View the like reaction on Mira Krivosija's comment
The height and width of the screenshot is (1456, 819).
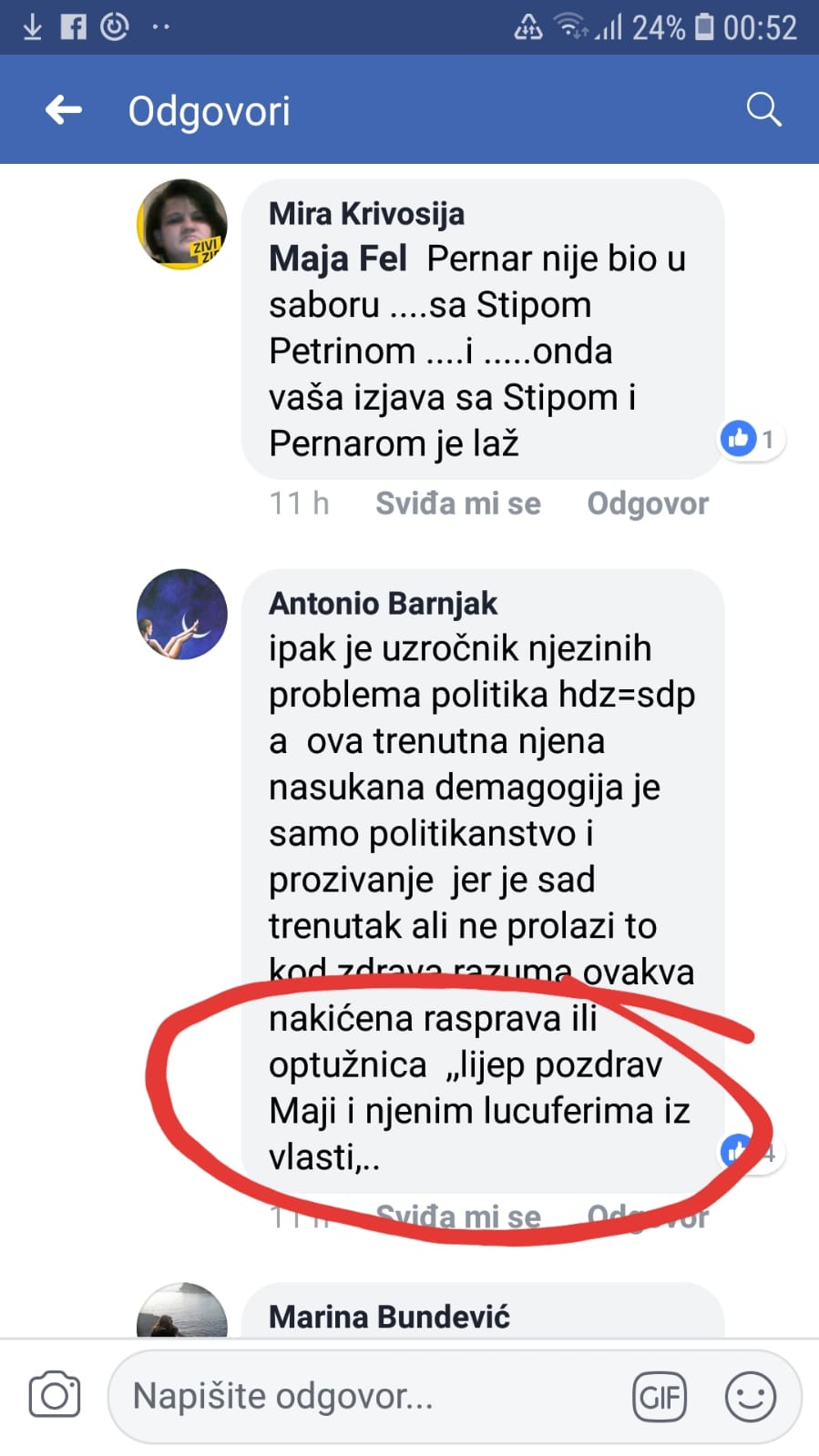[x=751, y=439]
